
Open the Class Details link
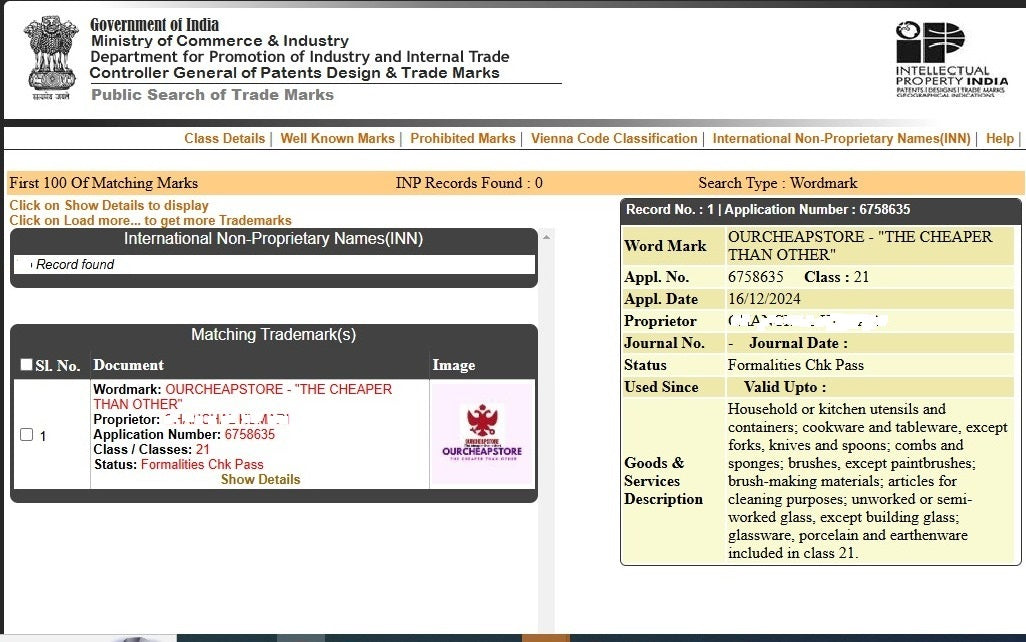224,139
